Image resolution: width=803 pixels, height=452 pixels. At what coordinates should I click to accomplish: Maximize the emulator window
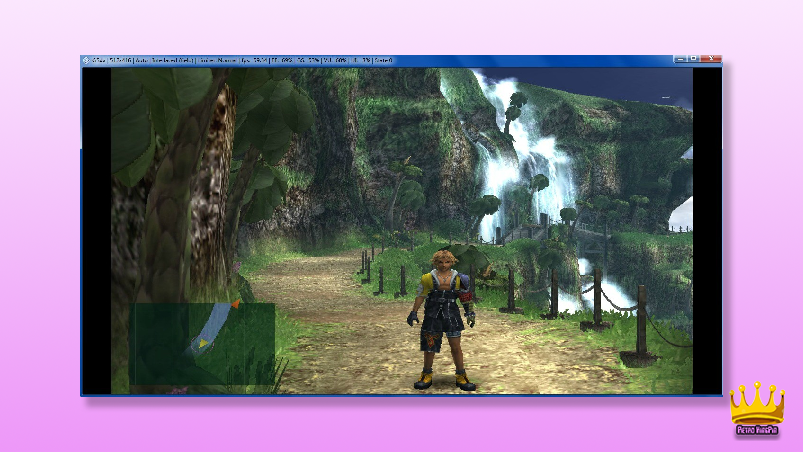coord(693,59)
